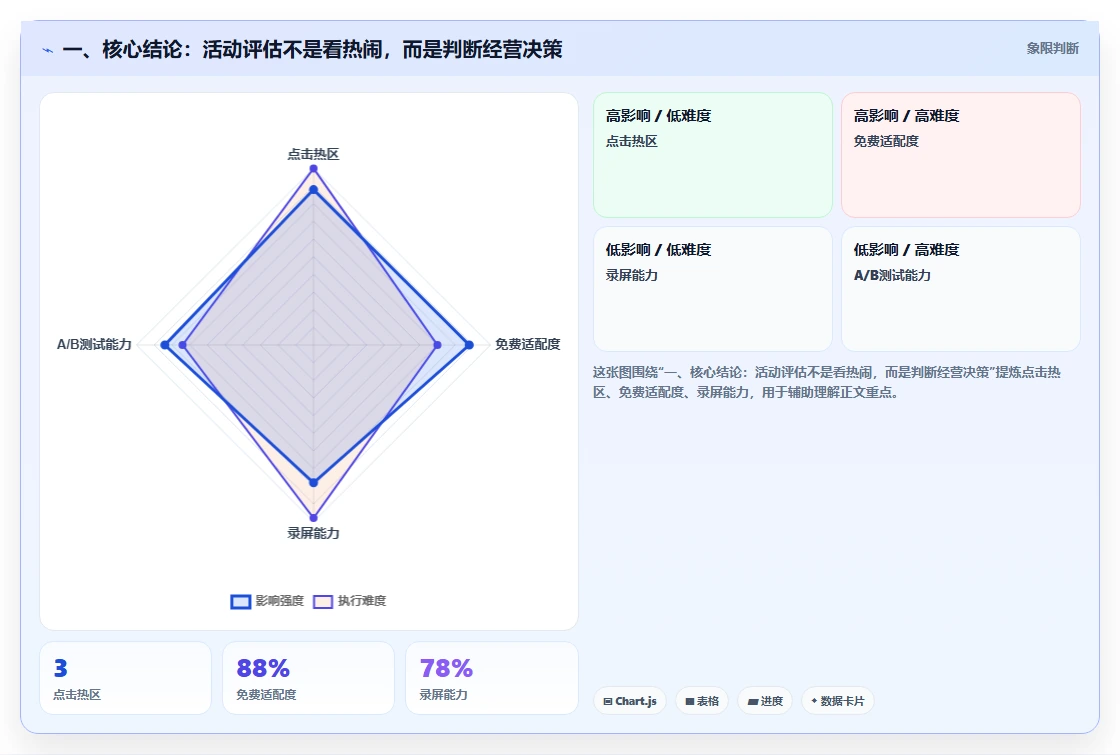Click the 执行难度 legend label
Viewport: 1120px width, 755px height.
coord(362,601)
